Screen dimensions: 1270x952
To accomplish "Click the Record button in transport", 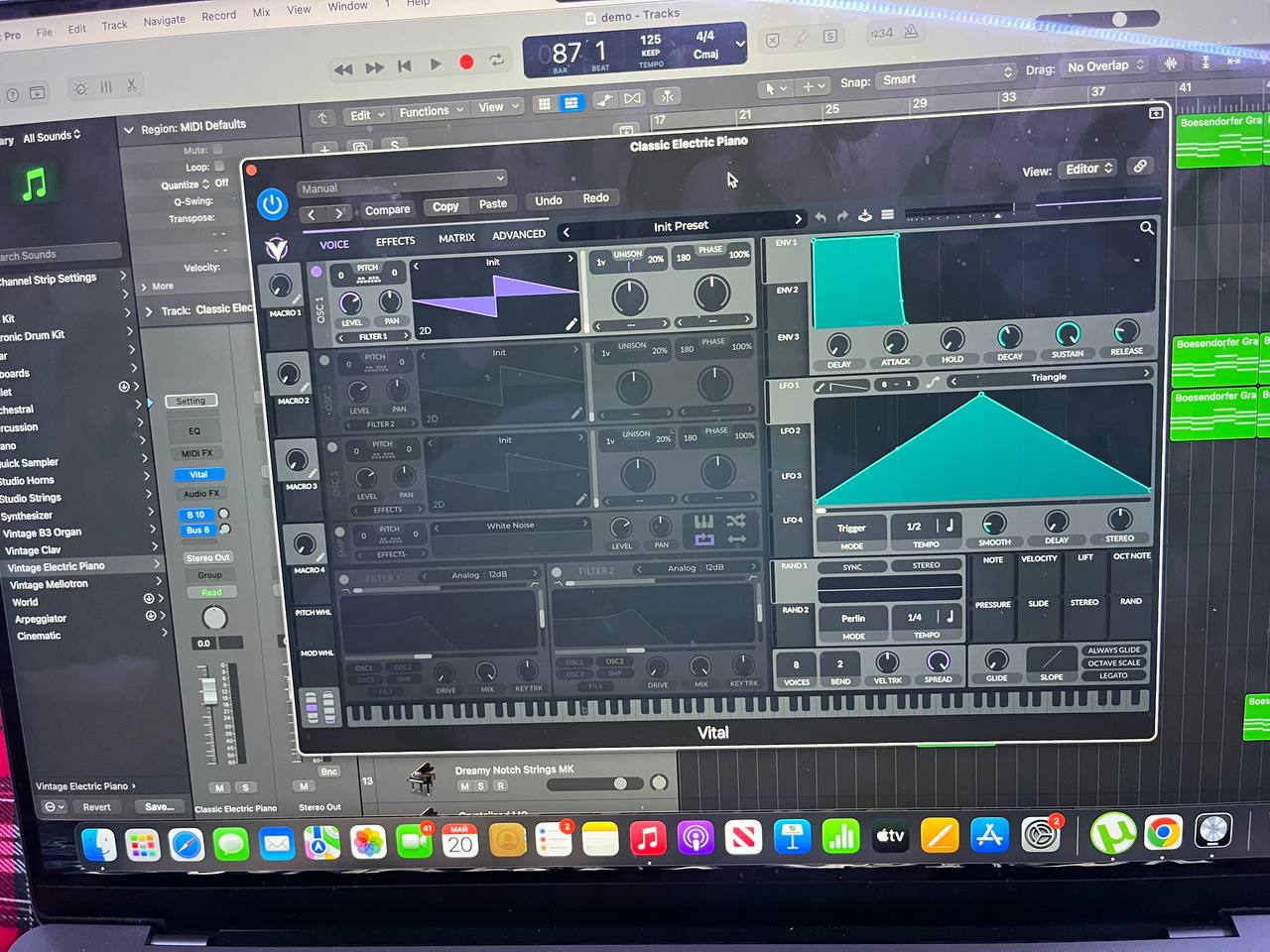I will coord(466,62).
